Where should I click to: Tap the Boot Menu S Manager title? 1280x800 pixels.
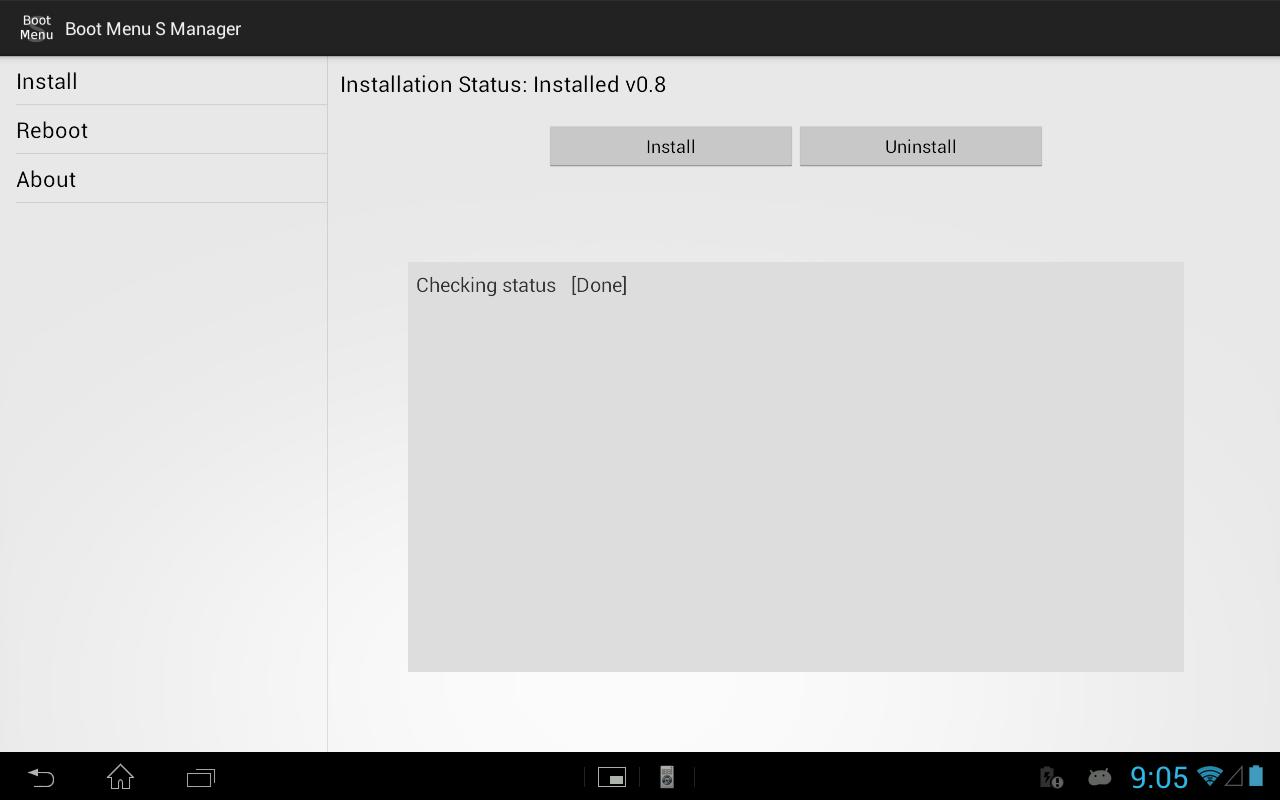(153, 29)
